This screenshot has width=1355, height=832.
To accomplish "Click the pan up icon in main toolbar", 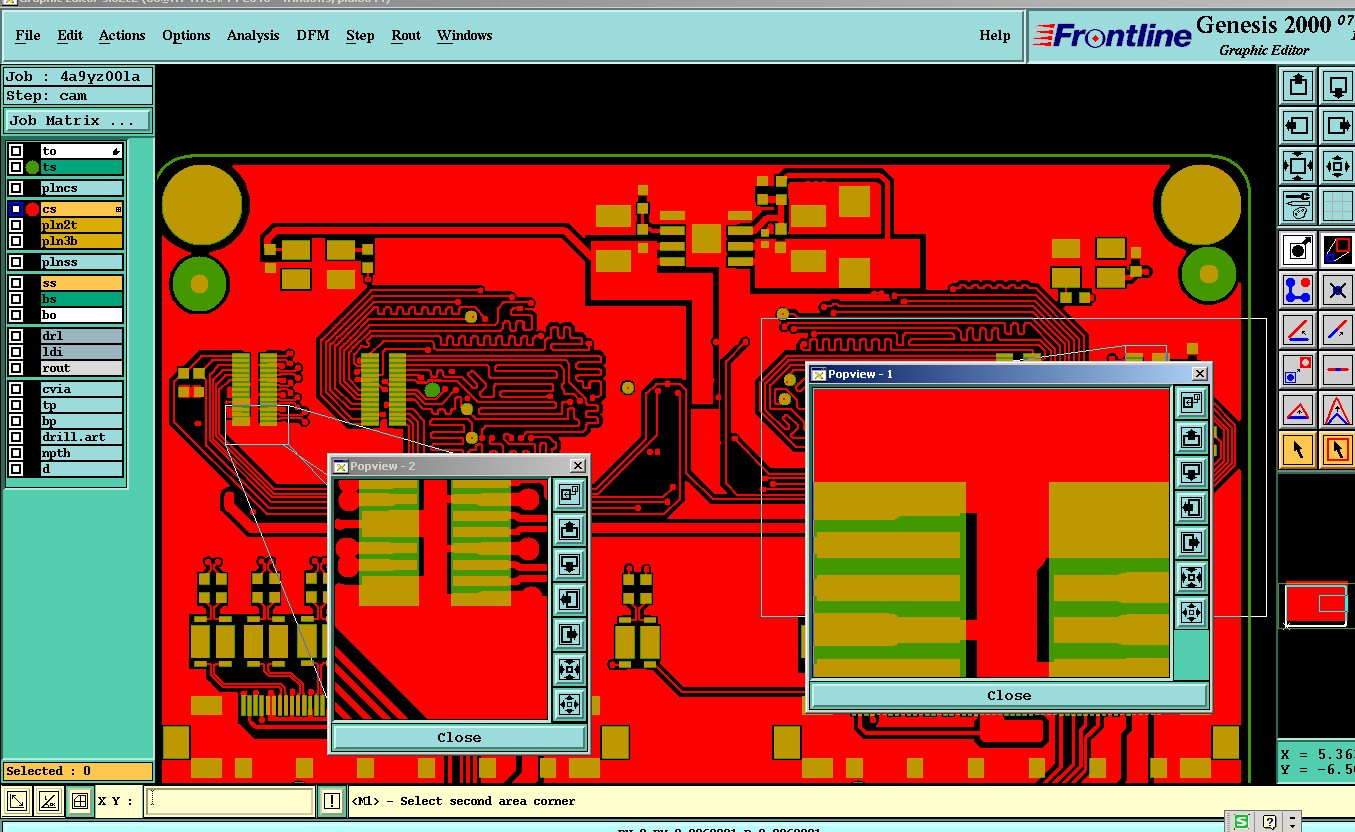I will 1298,86.
